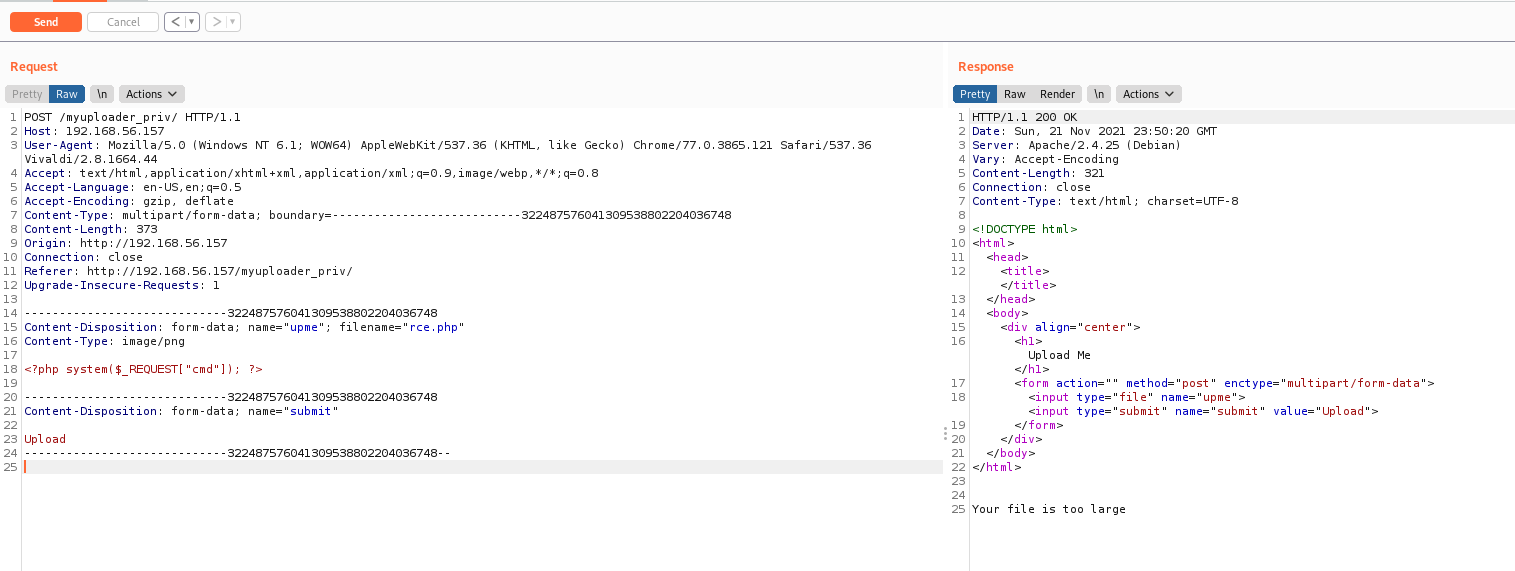Viewport: 1515px width, 571px height.
Task: Click the Origin header line
Action: [126, 243]
